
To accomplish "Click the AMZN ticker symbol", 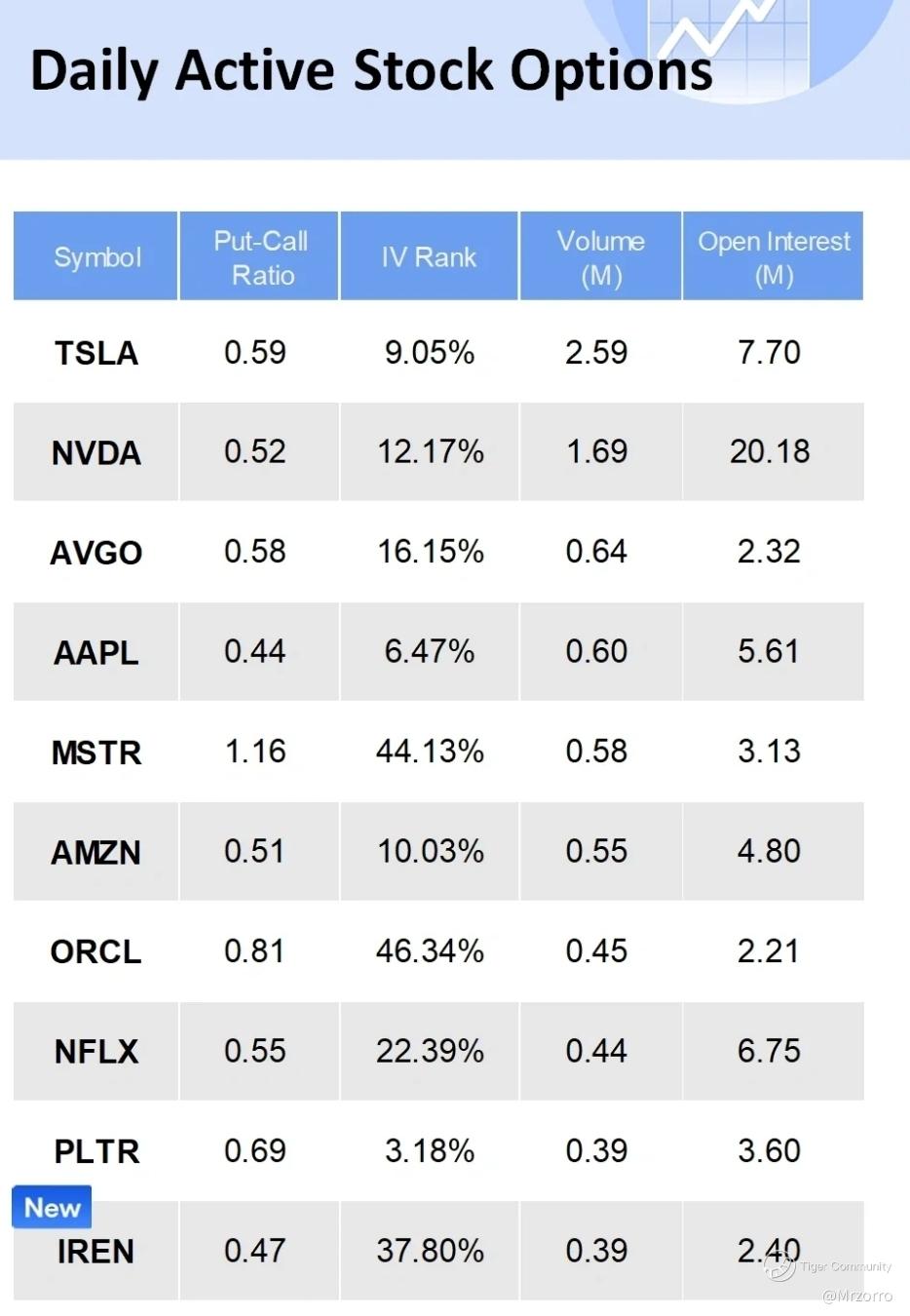I will coord(96,852).
